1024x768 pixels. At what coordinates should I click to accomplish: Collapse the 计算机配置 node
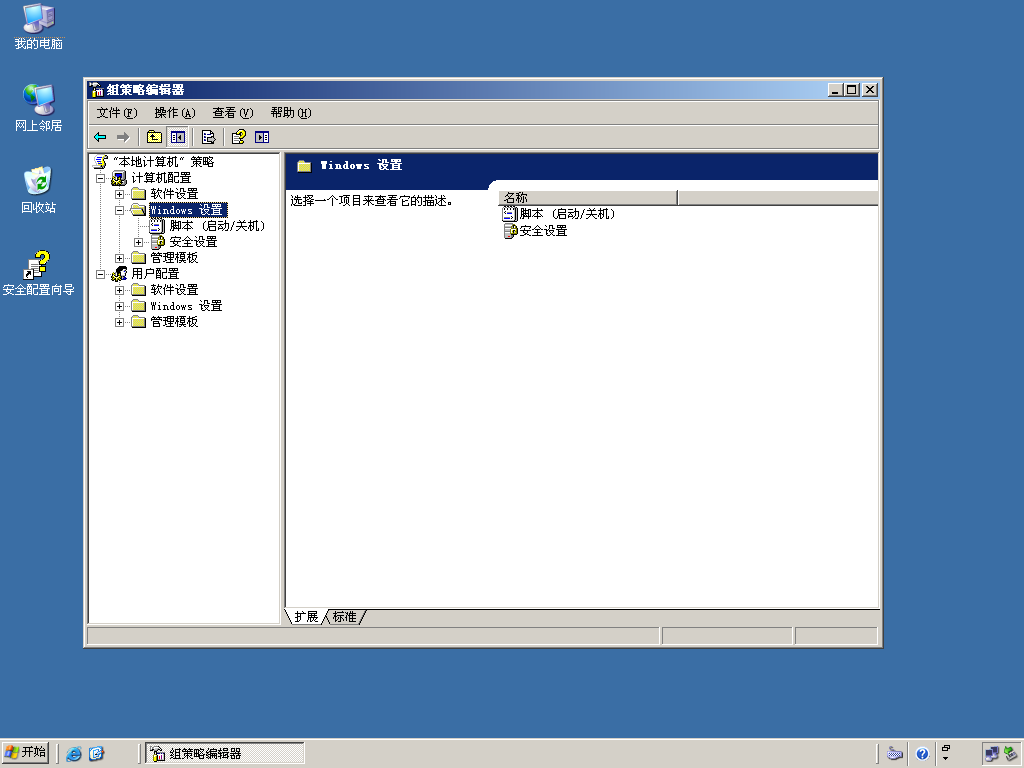[x=101, y=178]
